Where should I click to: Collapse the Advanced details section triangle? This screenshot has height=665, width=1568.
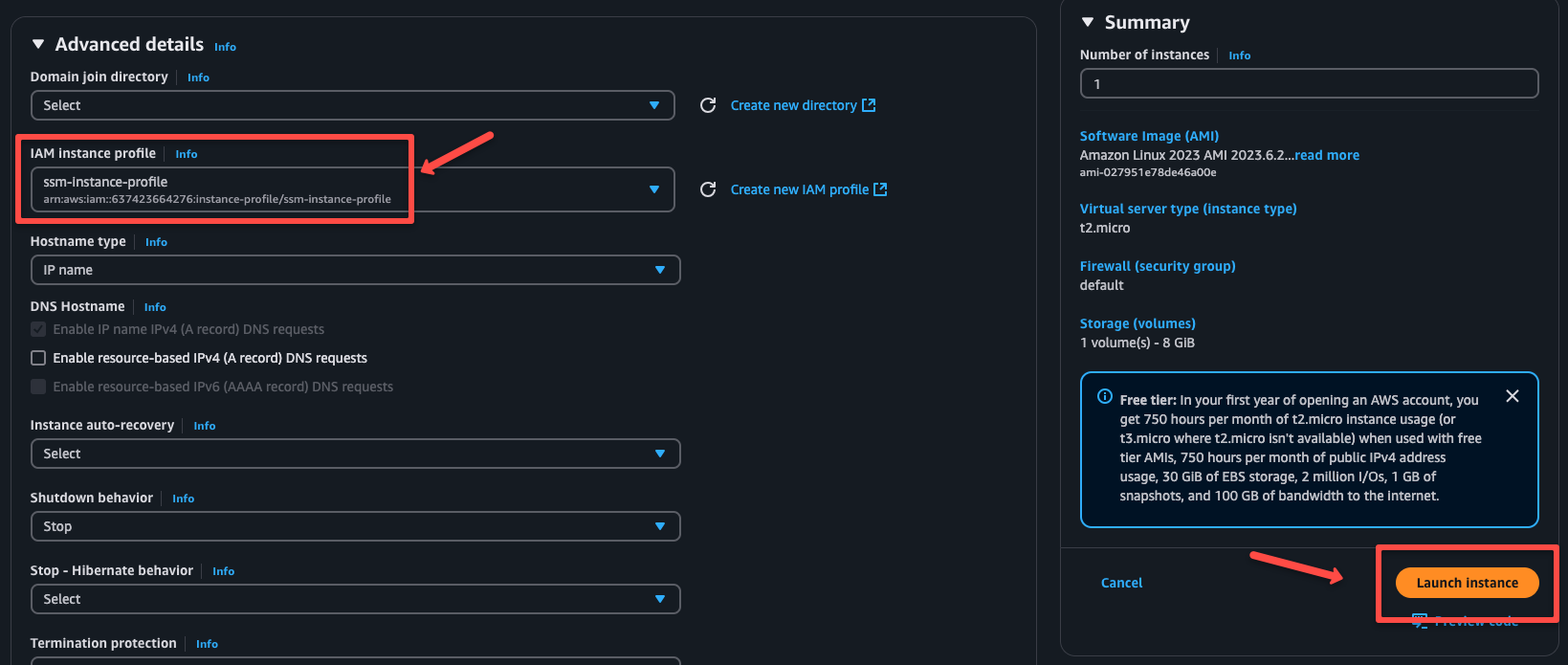[38, 44]
